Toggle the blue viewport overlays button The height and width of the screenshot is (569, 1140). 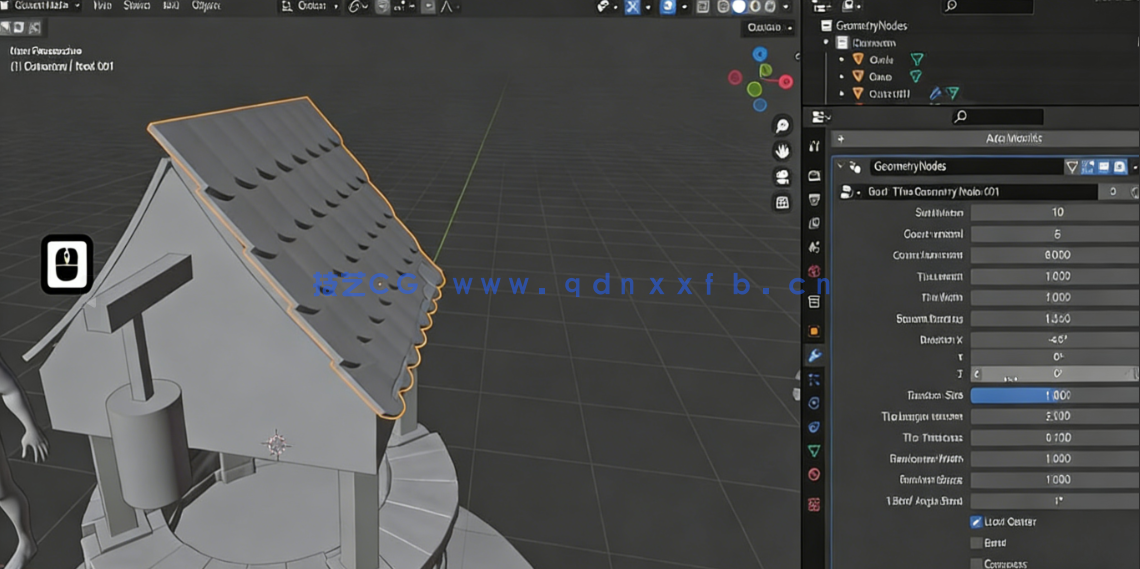(667, 7)
